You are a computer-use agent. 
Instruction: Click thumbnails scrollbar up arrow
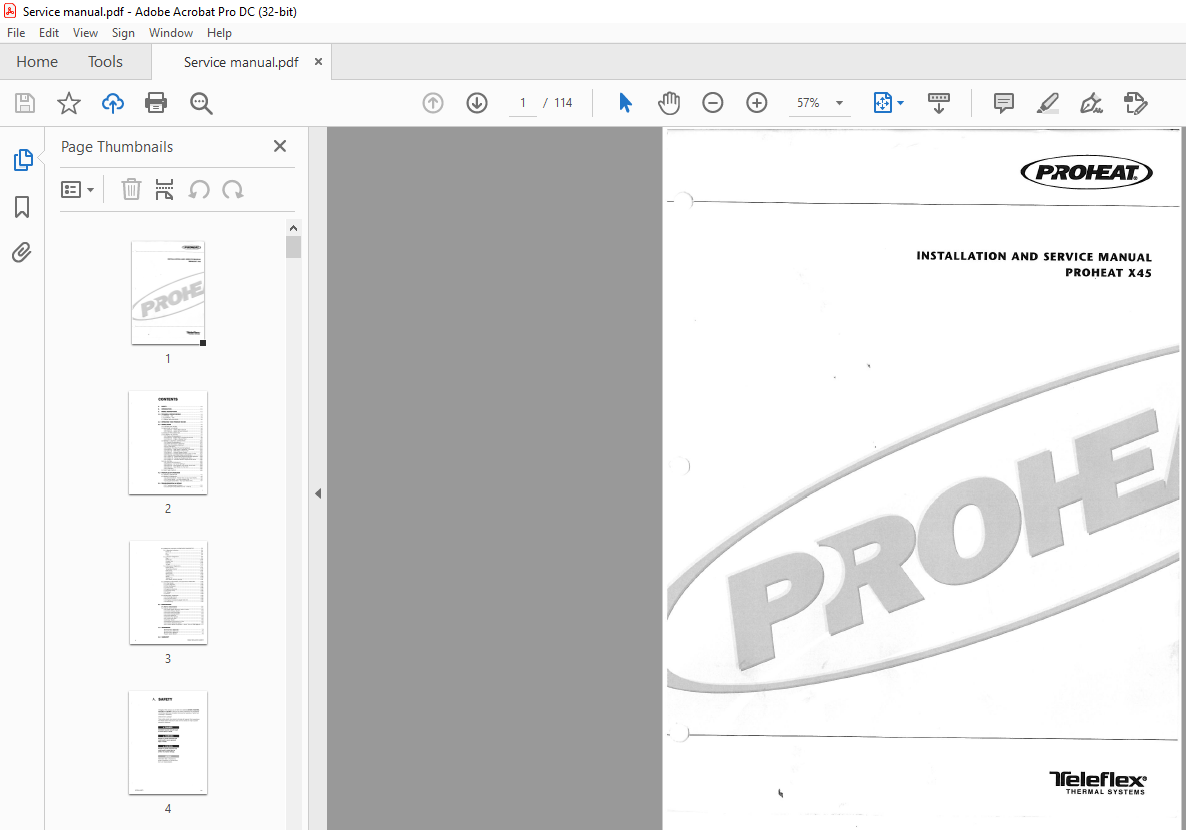[293, 228]
